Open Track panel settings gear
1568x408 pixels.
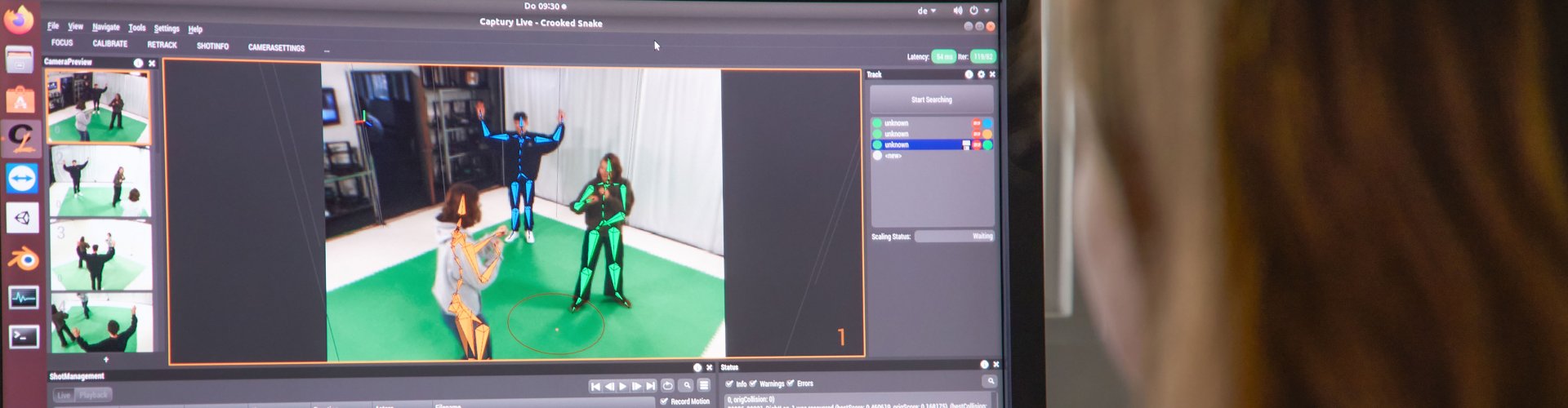(x=981, y=74)
